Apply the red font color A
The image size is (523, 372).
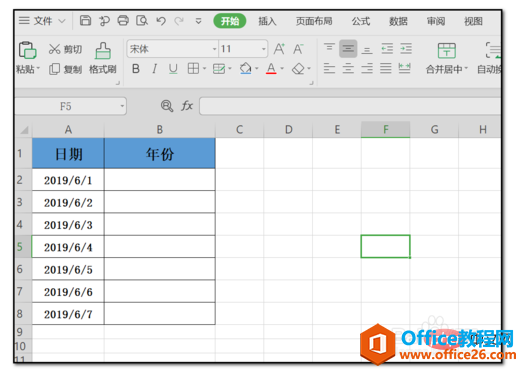271,69
